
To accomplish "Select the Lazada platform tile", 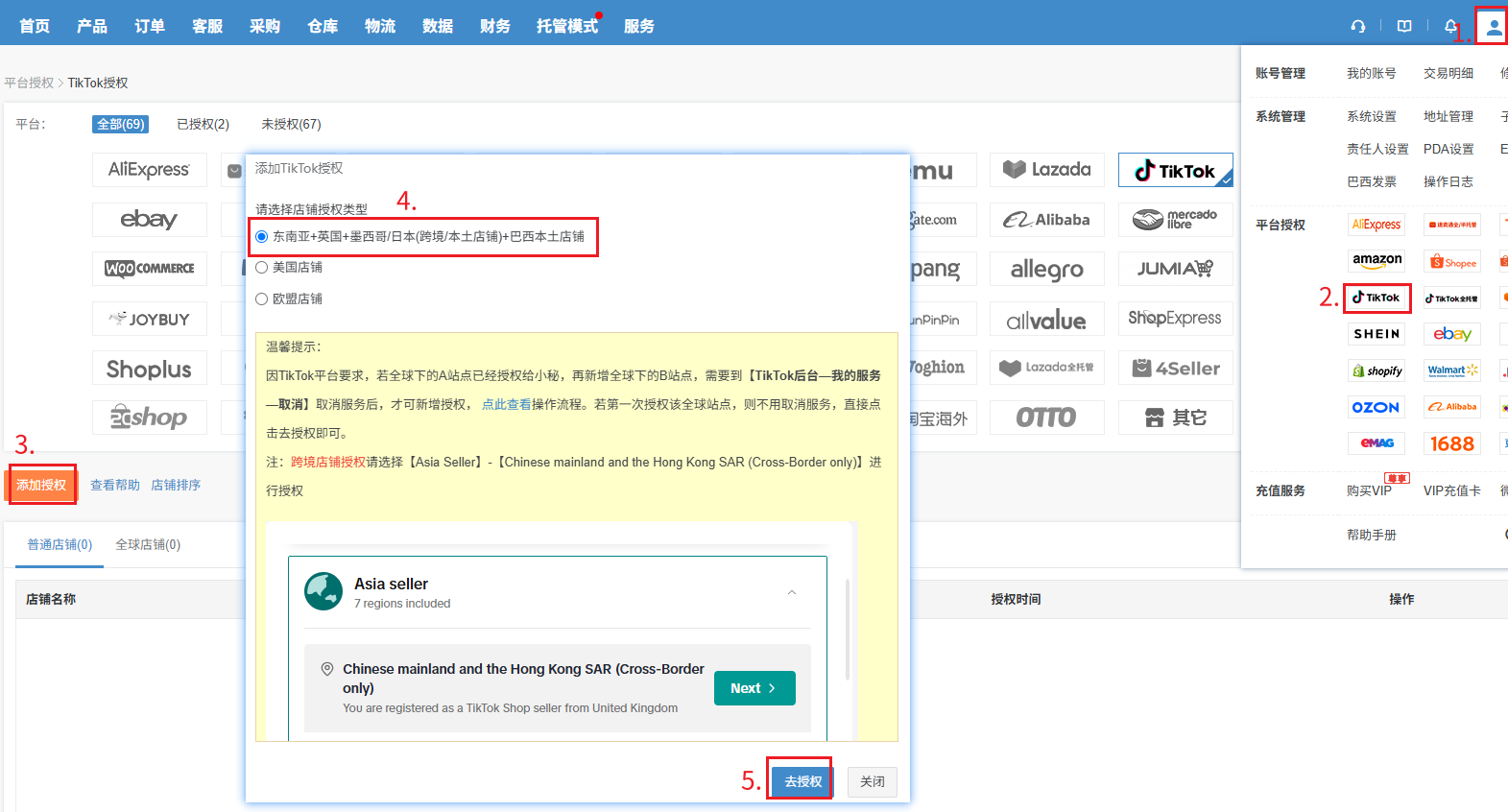I will click(1047, 170).
